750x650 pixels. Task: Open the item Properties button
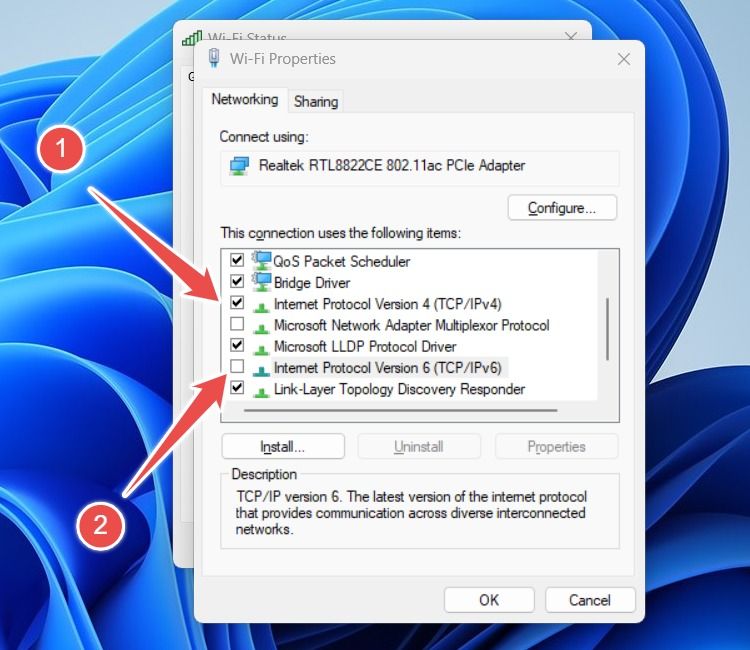pyautogui.click(x=556, y=447)
